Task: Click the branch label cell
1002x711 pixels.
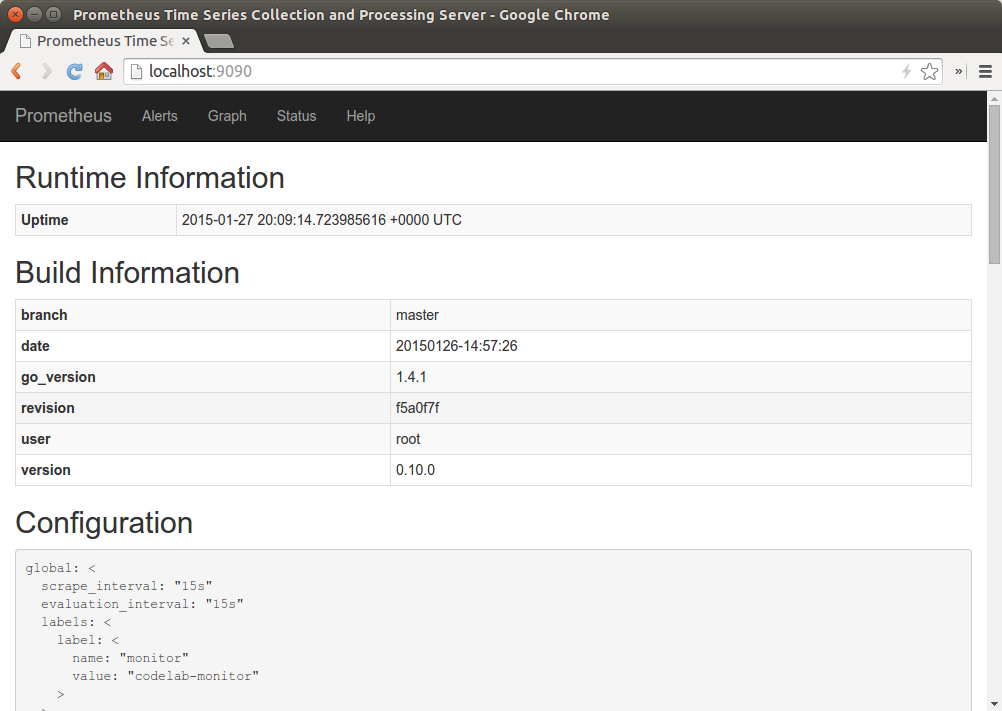Action: pyautogui.click(x=203, y=315)
